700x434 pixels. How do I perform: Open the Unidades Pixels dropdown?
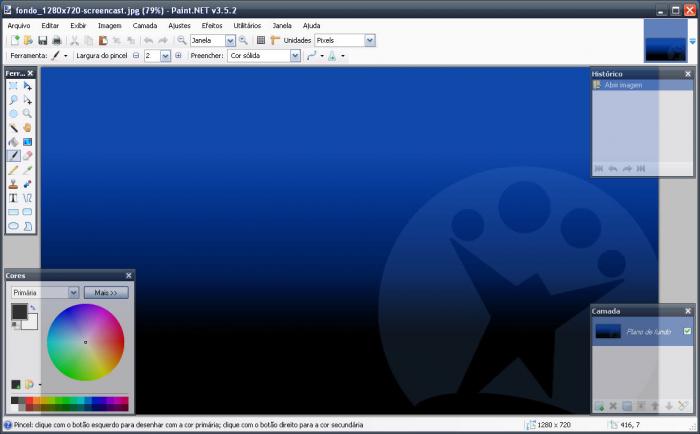[x=370, y=41]
